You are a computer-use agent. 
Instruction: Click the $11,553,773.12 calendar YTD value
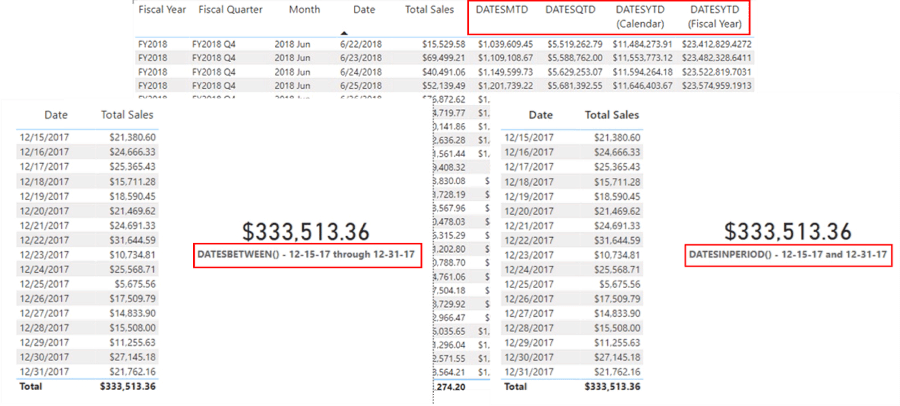[x=642, y=58]
